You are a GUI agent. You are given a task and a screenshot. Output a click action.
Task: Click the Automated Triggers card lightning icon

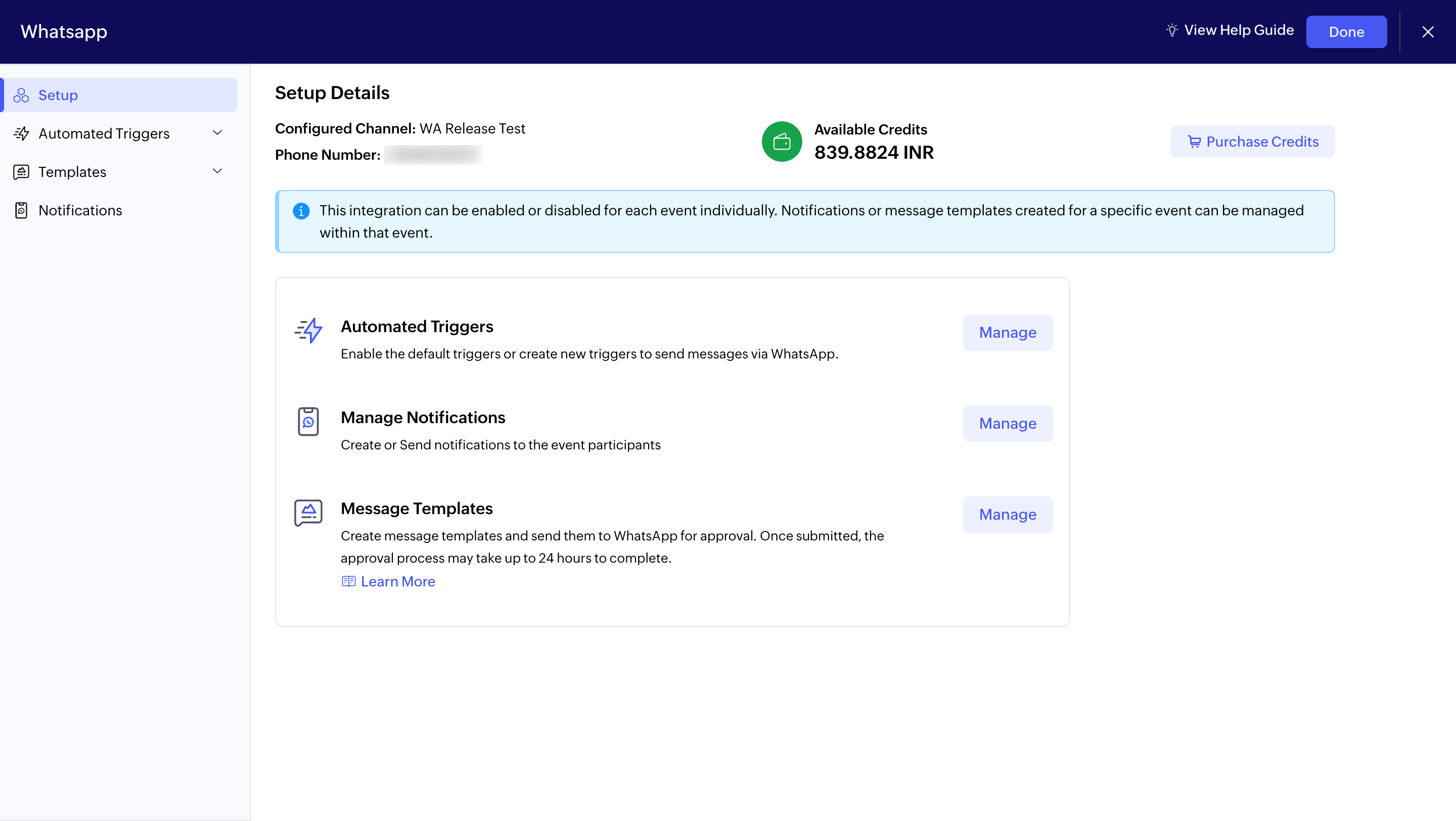308,331
